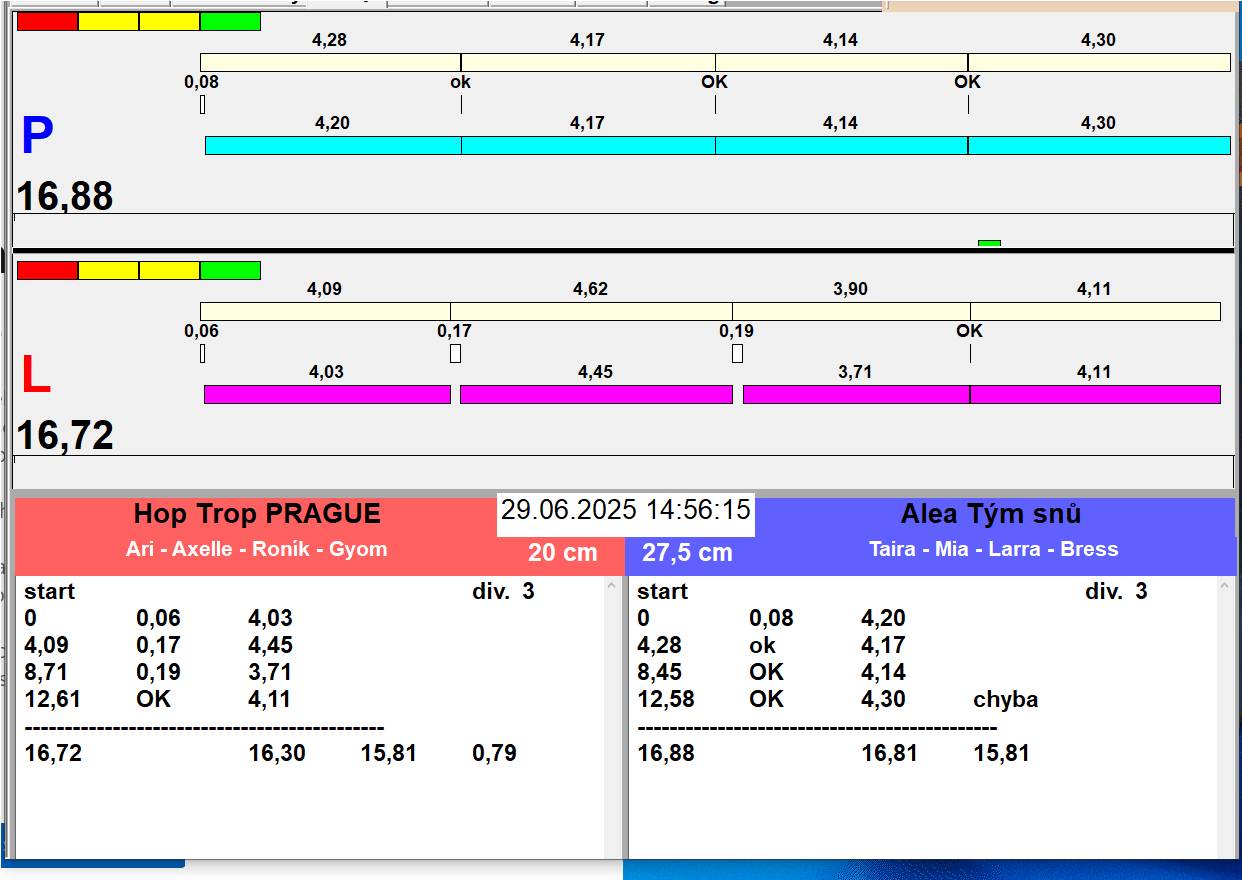This screenshot has height=880, width=1242.
Task: Click the small marker below 0,08 in lane P
Action: point(202,104)
